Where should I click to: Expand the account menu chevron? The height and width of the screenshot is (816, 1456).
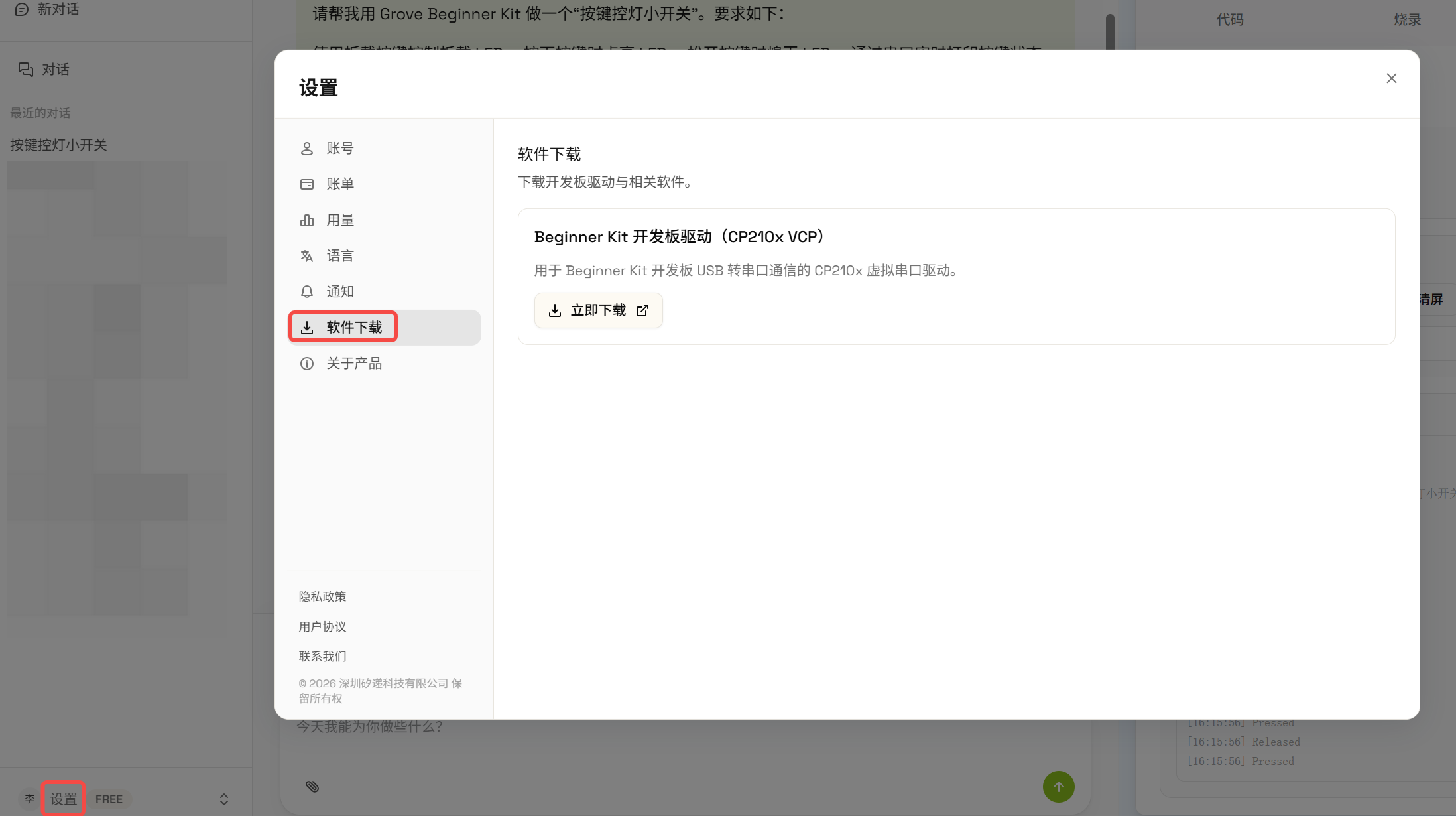pos(224,799)
